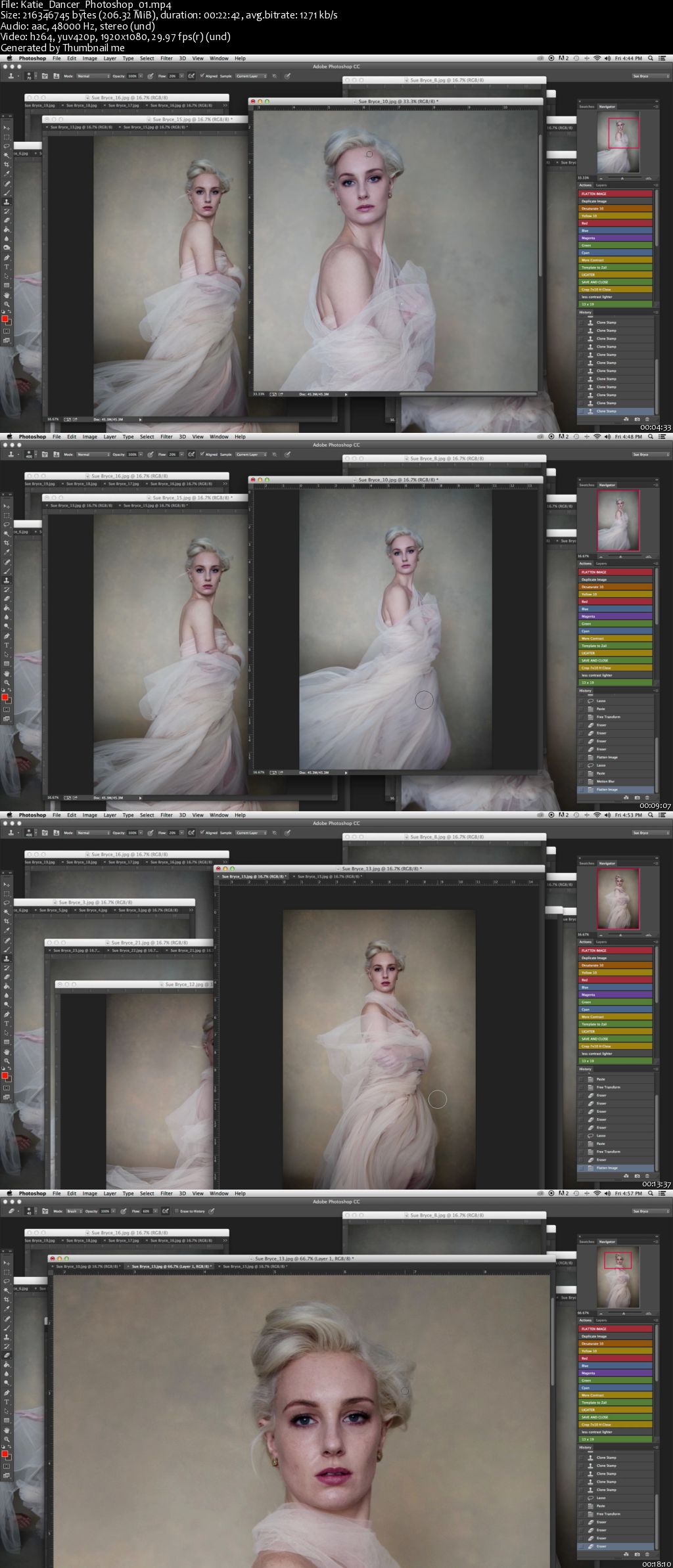Open Spotlight search in the 4:44 PM menu bar
This screenshot has width=673, height=1568.
coord(650,58)
